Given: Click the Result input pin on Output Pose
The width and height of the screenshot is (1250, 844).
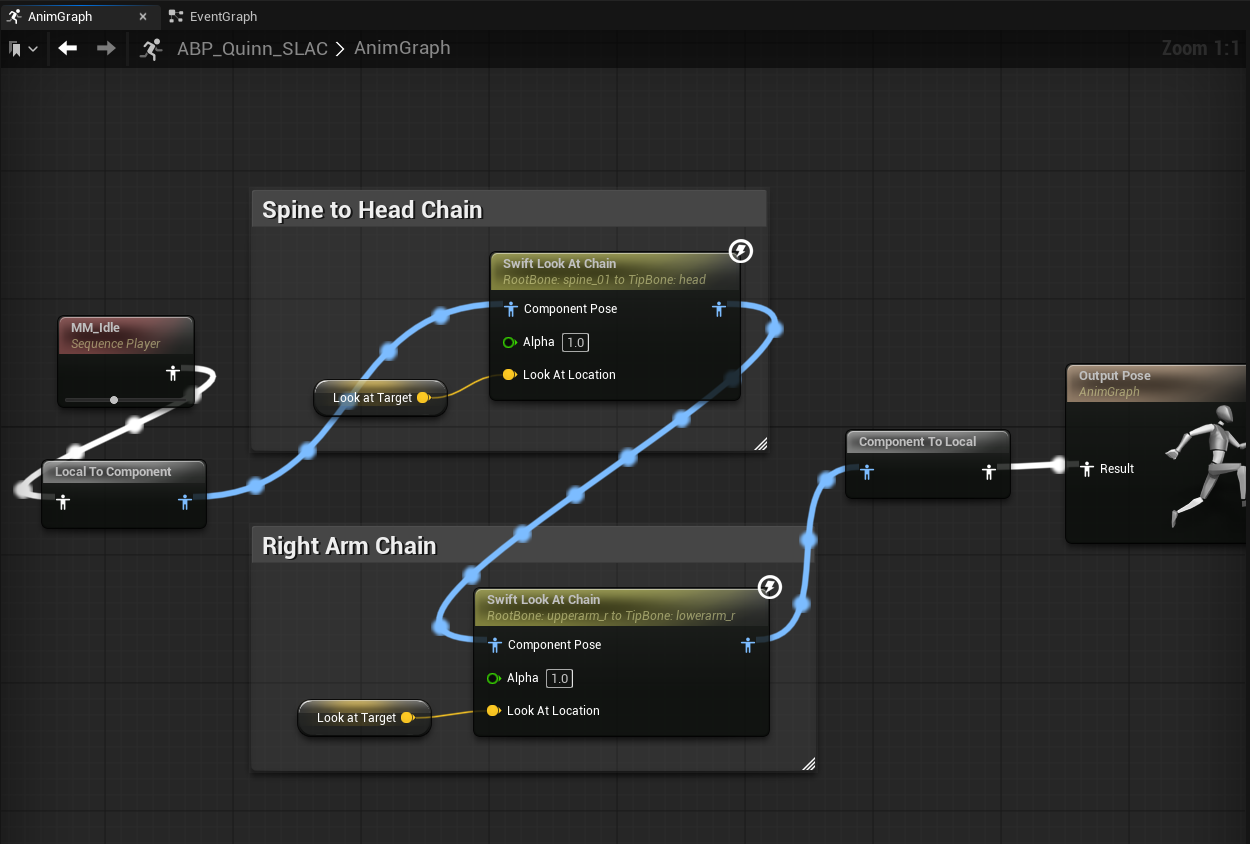Looking at the screenshot, I should tap(1087, 469).
